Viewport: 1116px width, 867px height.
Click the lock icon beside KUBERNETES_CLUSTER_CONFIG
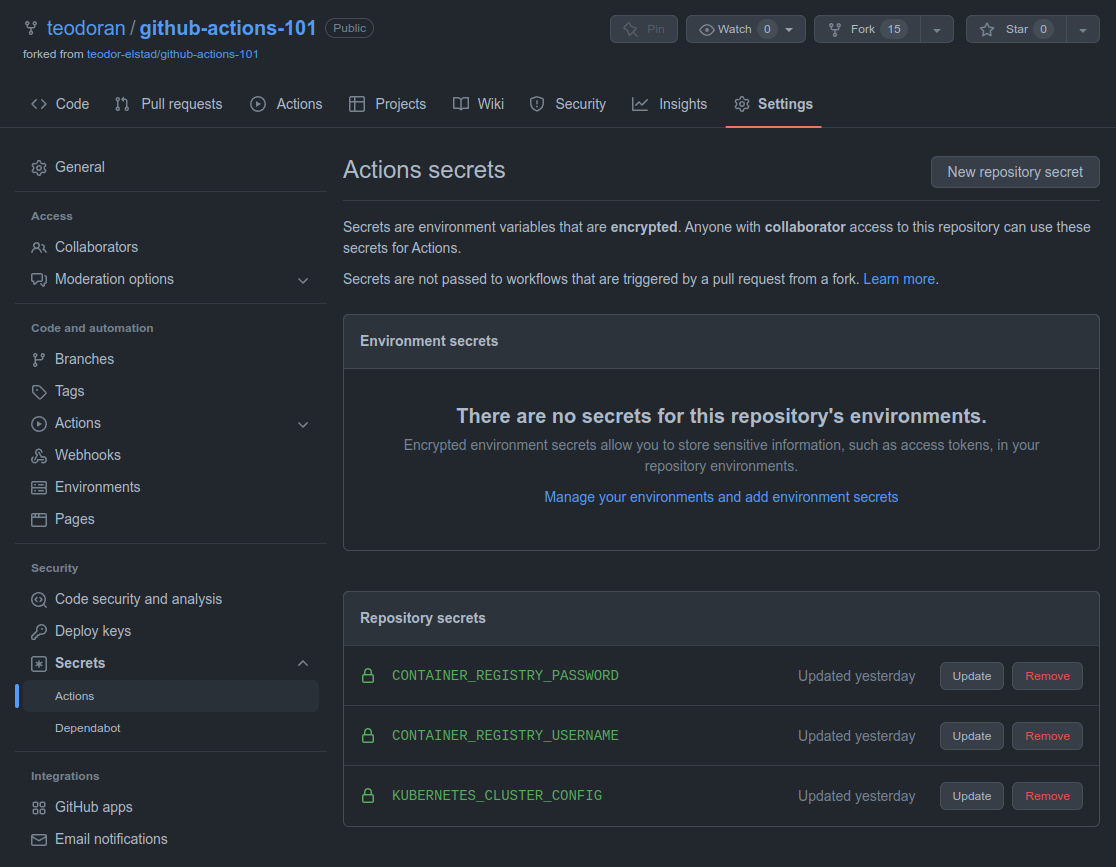368,796
